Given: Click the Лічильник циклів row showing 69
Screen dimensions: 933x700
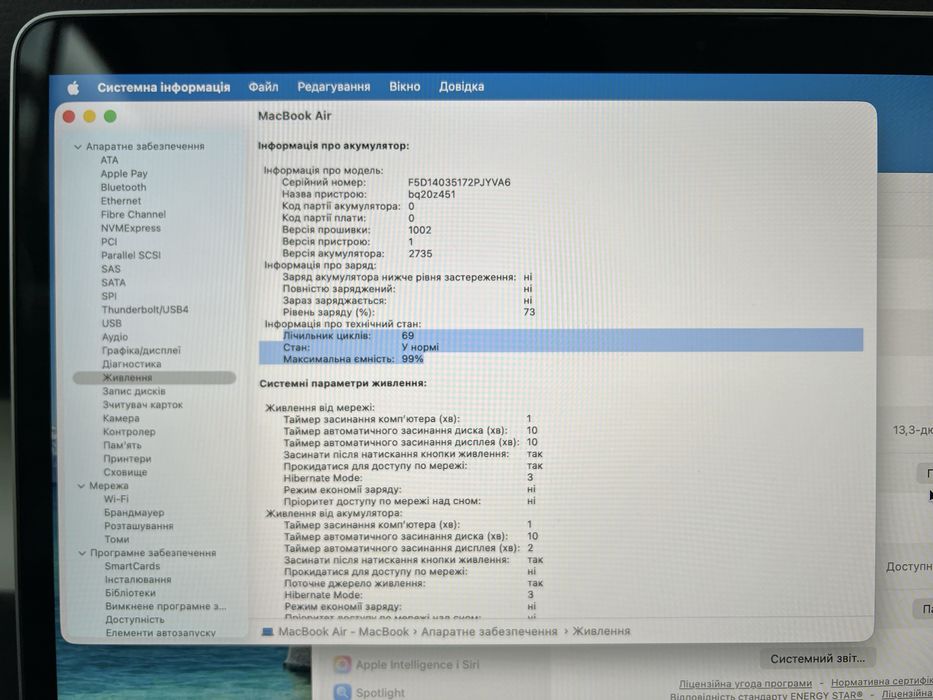Looking at the screenshot, I should pos(561,335).
